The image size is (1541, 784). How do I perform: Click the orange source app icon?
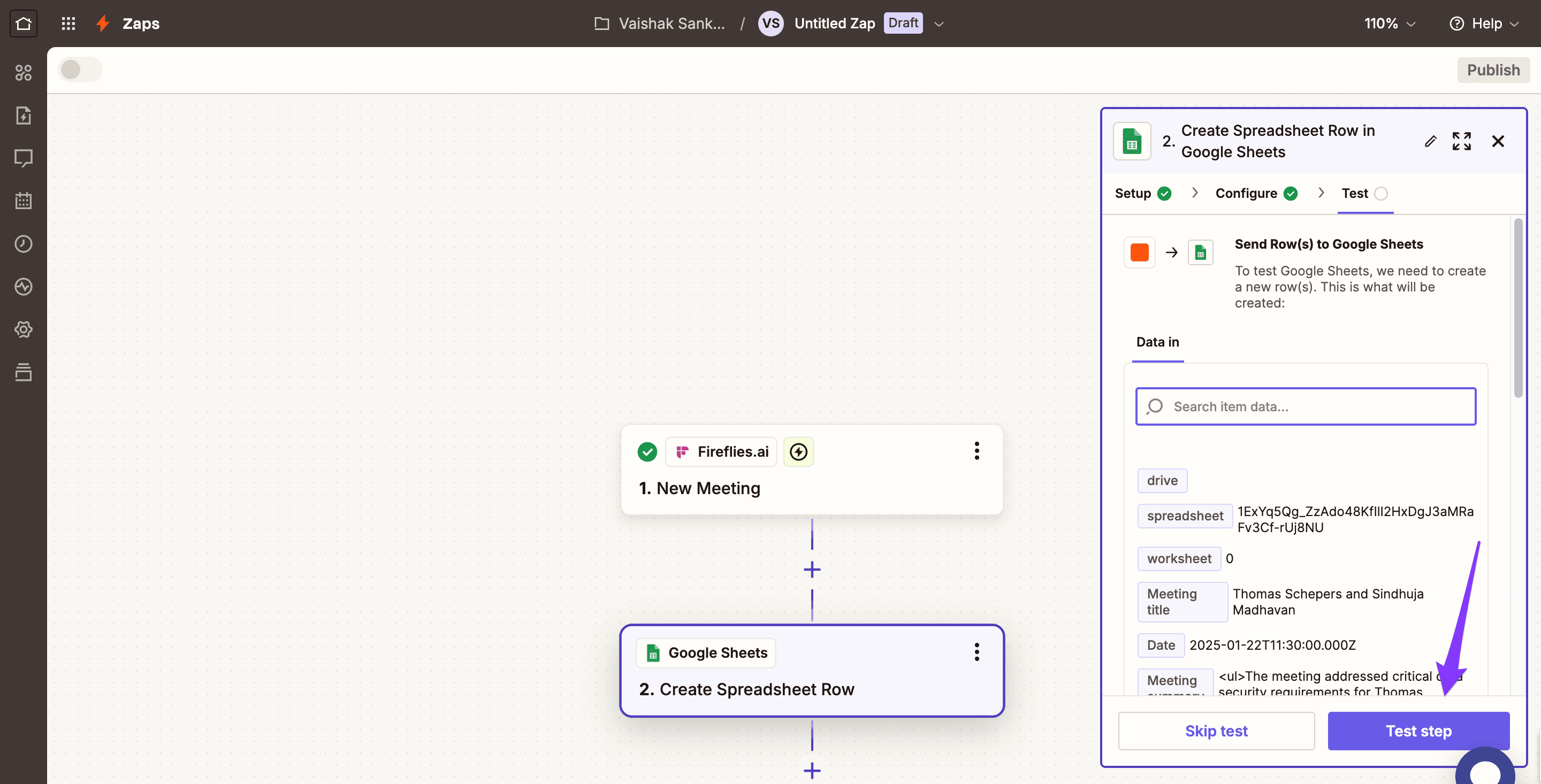[1140, 252]
